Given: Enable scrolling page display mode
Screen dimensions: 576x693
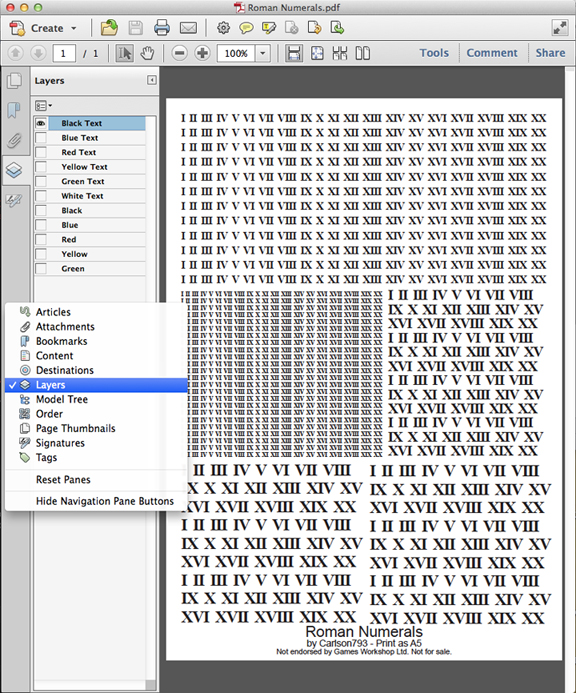Looking at the screenshot, I should [294, 53].
